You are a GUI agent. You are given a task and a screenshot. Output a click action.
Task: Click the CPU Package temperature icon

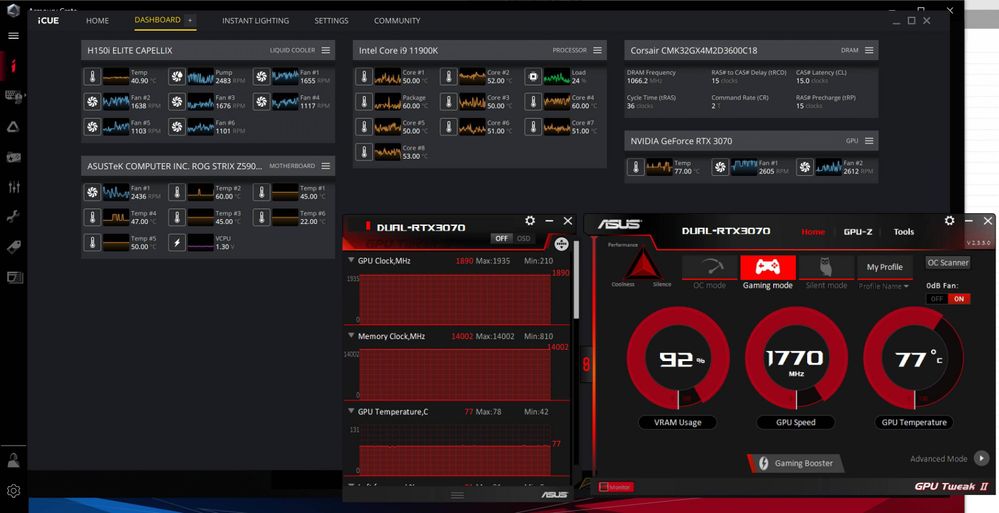point(364,102)
